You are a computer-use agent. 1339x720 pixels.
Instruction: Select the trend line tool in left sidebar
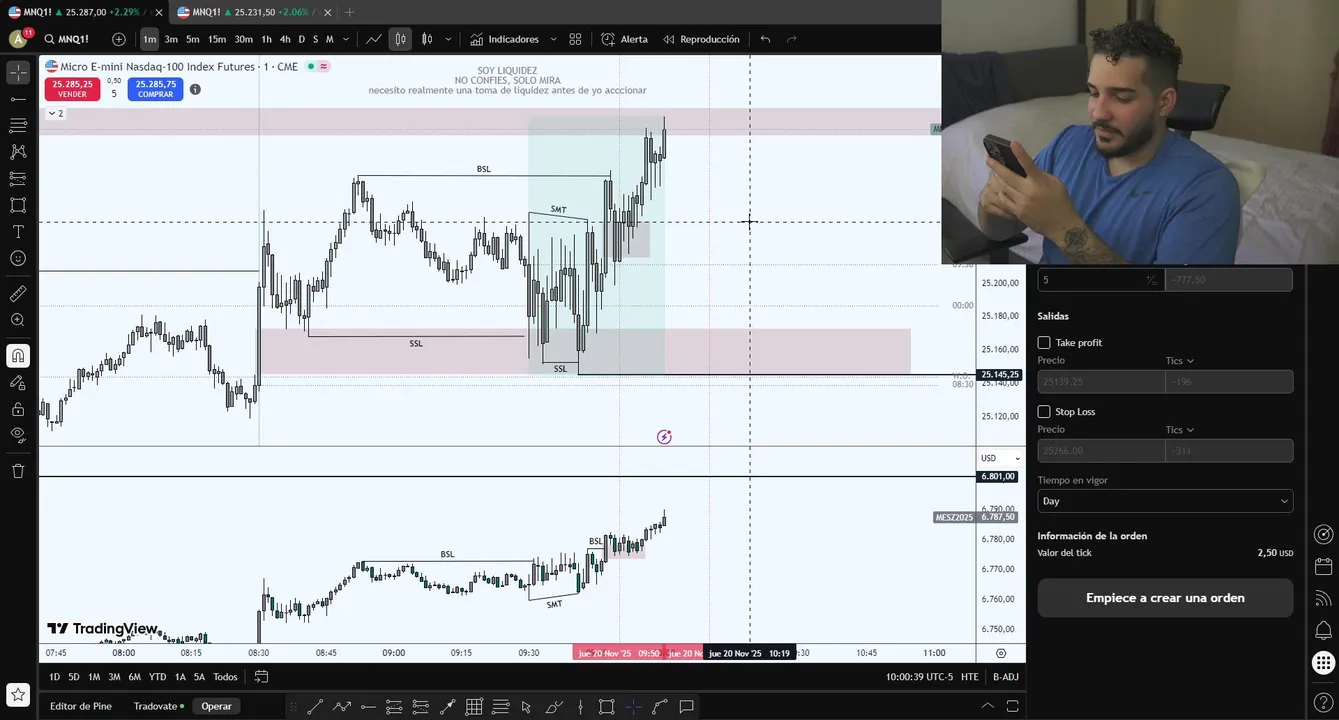click(18, 99)
